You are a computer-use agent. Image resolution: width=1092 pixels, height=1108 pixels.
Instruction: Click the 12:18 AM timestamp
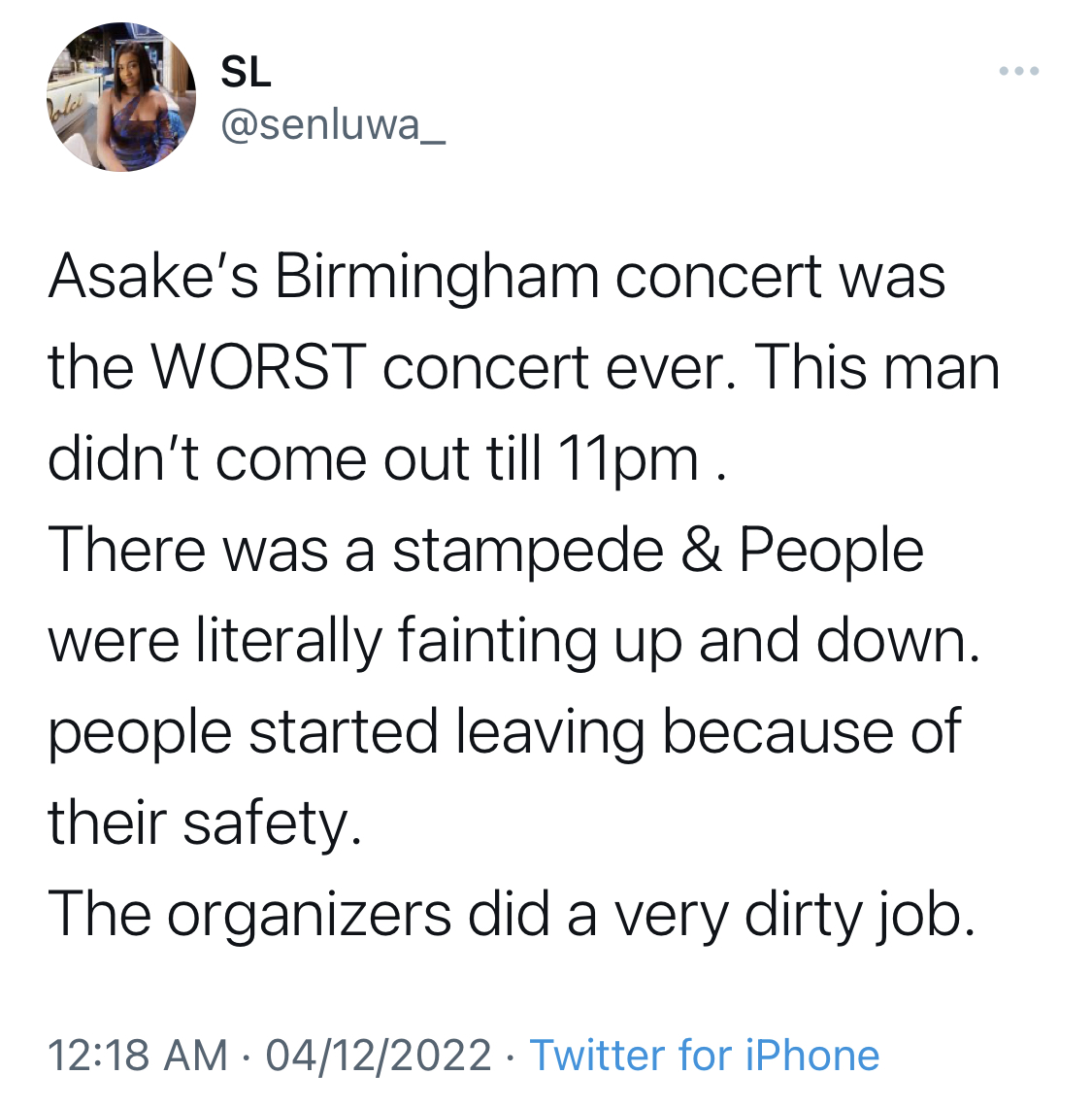138,1055
